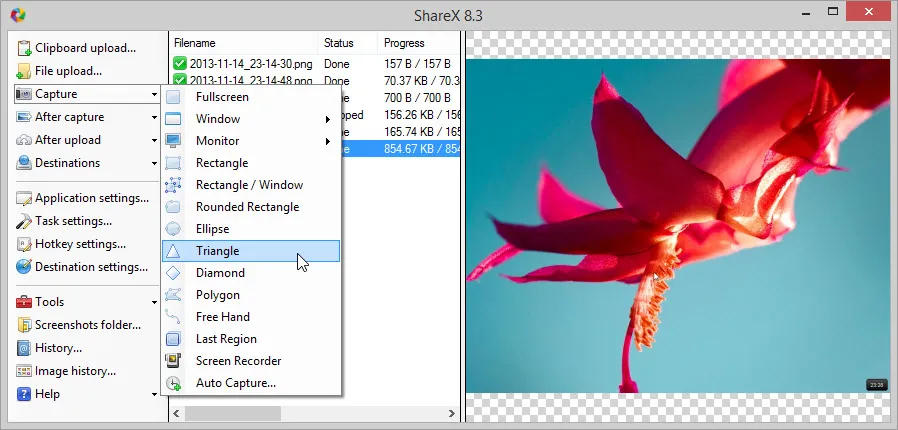
Task: Click the scrollbar right arrow
Action: pos(452,413)
